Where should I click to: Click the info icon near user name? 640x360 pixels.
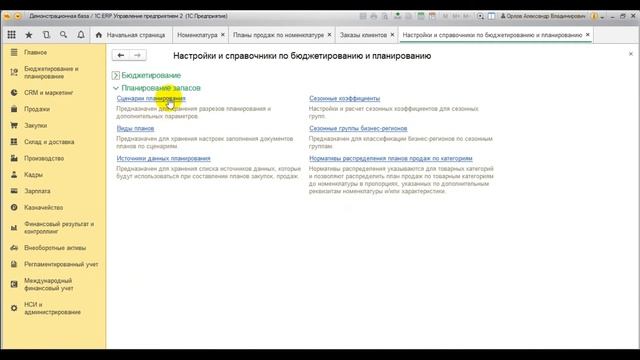594,16
